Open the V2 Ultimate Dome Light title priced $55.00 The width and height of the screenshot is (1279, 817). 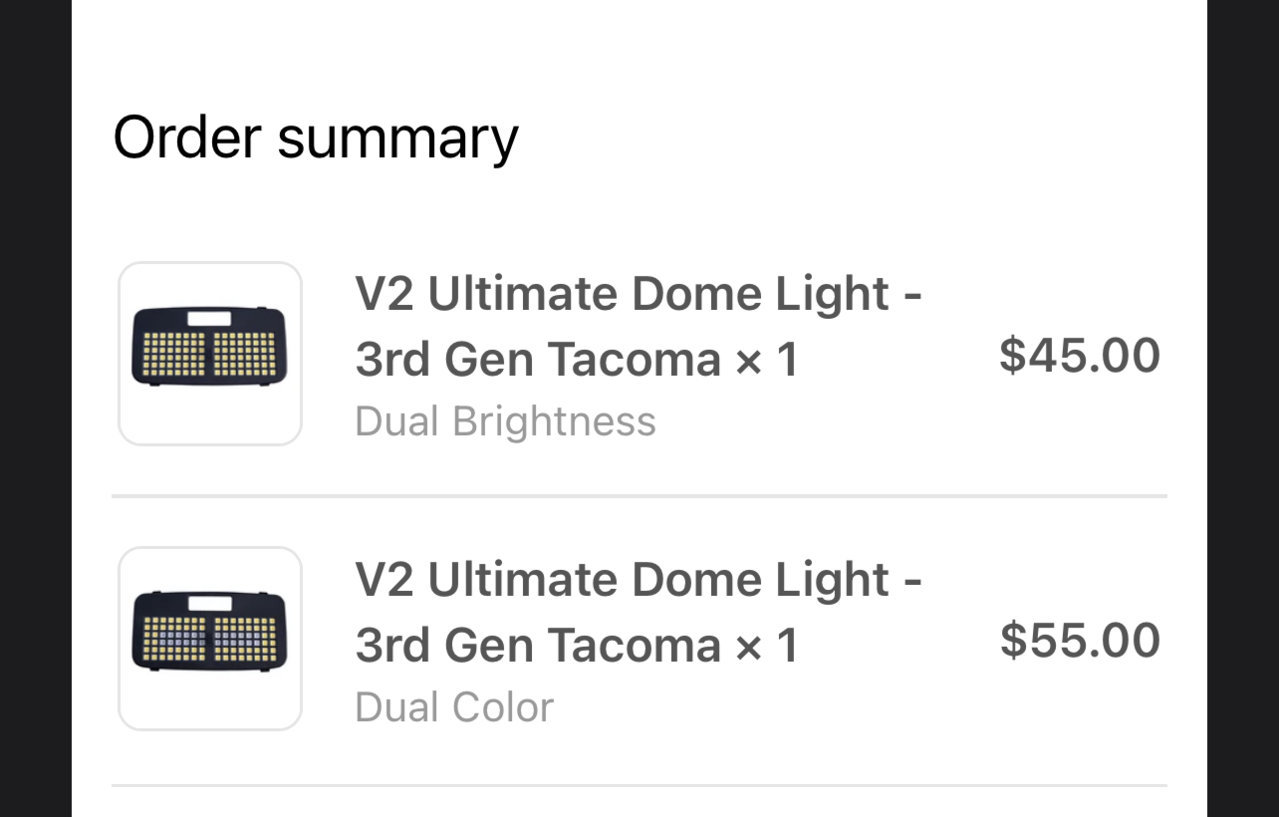(x=638, y=612)
